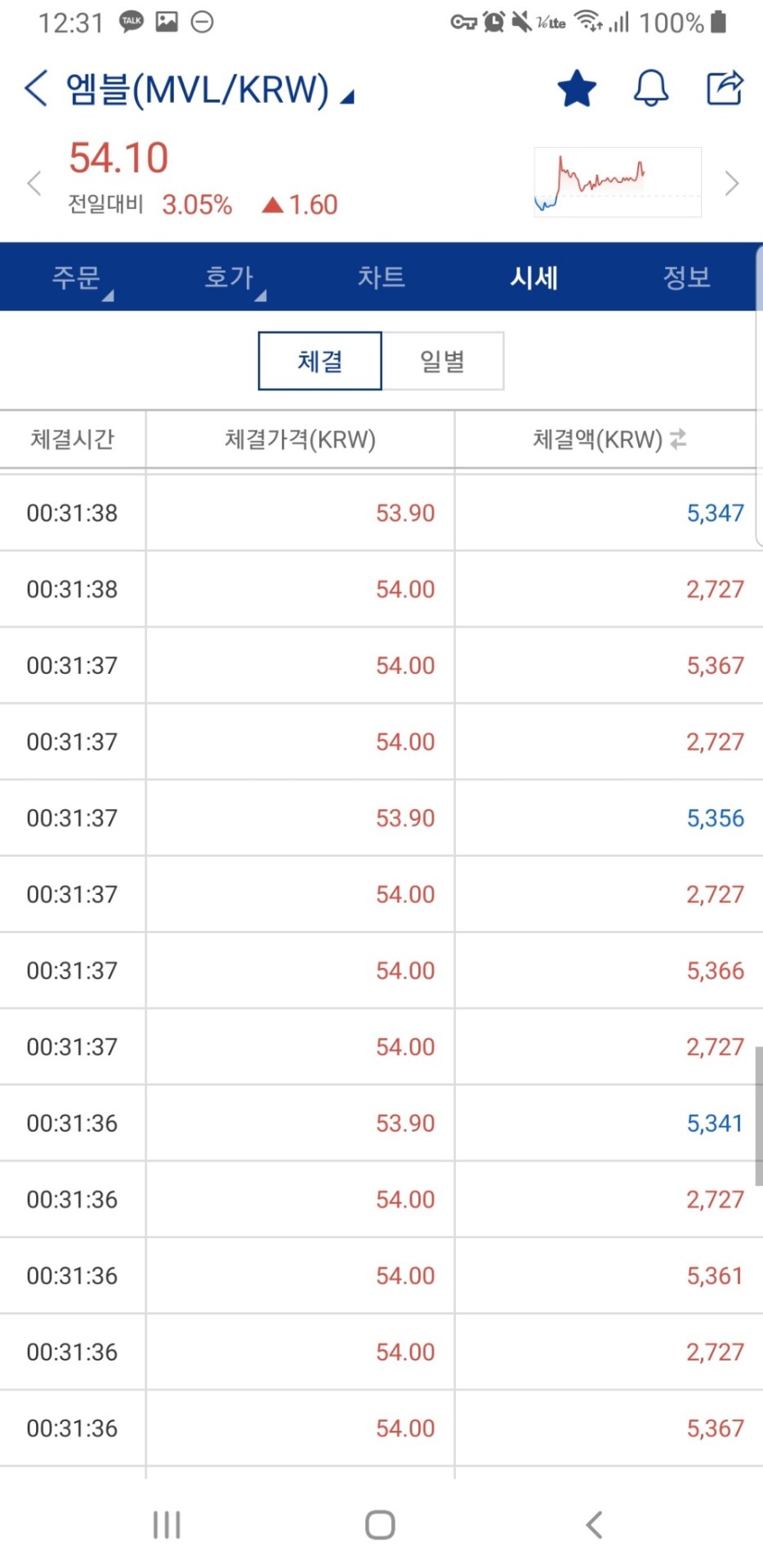Open the 호가 tab dropdown
763x1568 pixels.
point(233,278)
